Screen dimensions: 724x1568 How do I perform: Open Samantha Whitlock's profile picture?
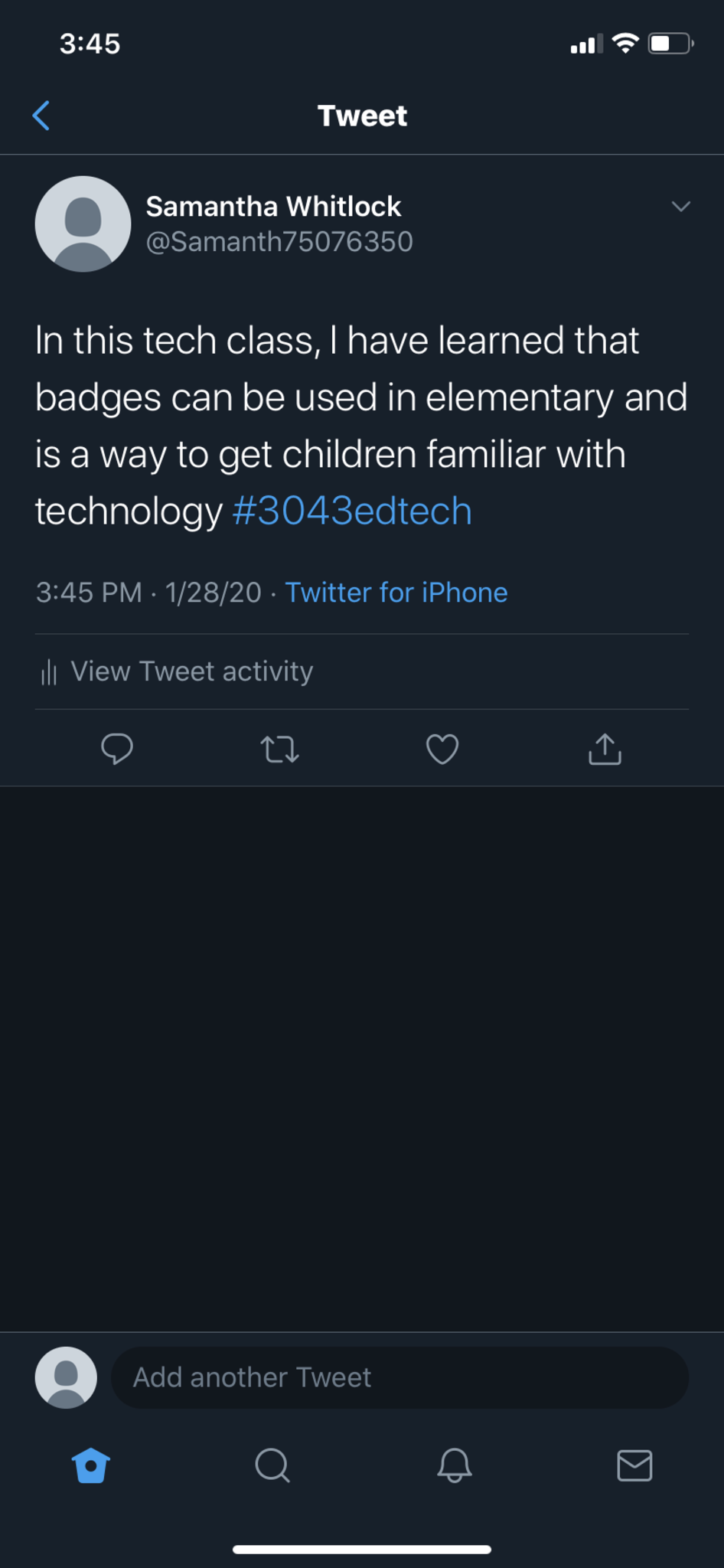tap(83, 224)
